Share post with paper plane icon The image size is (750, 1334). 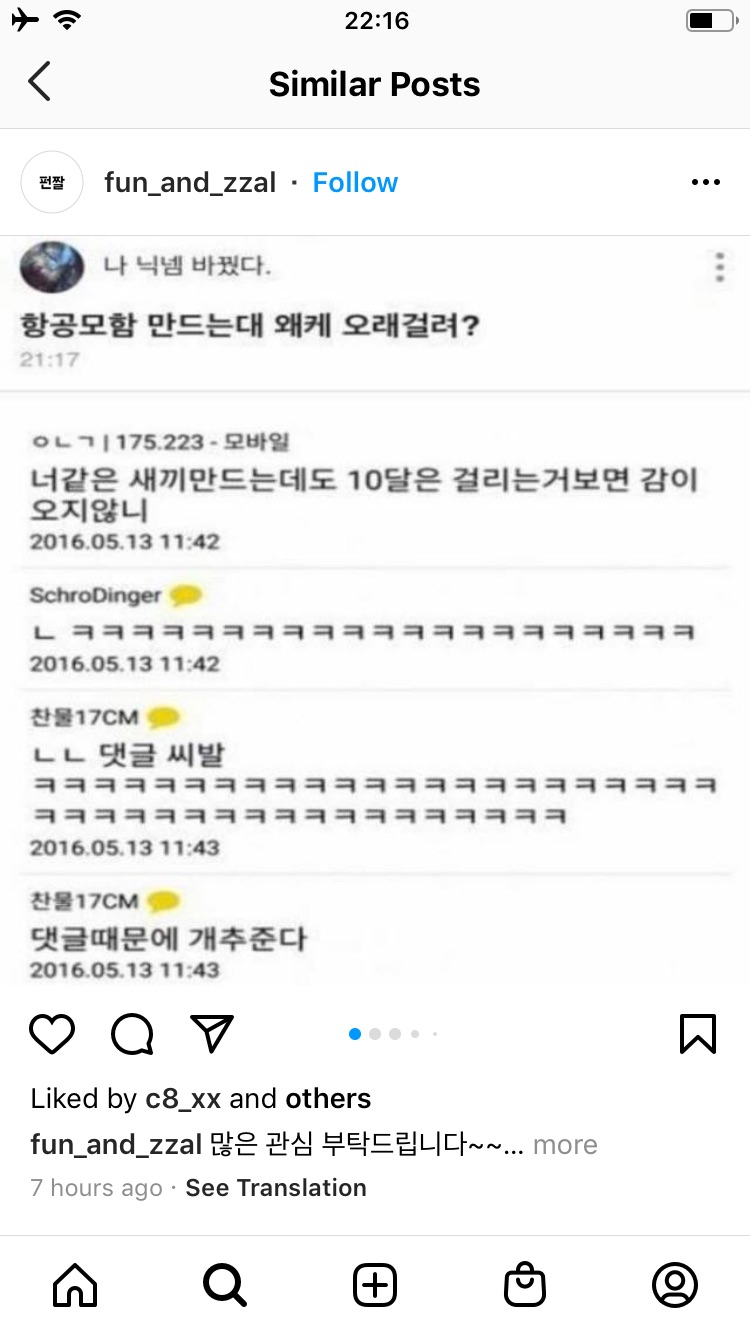pos(212,1034)
